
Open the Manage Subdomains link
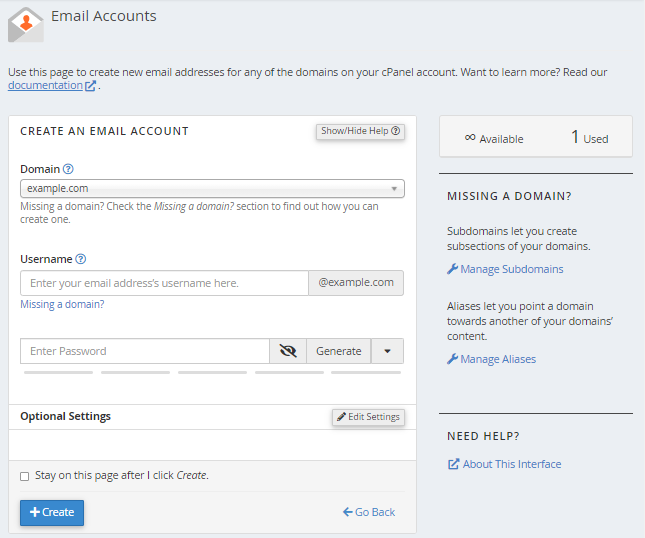[x=512, y=269]
